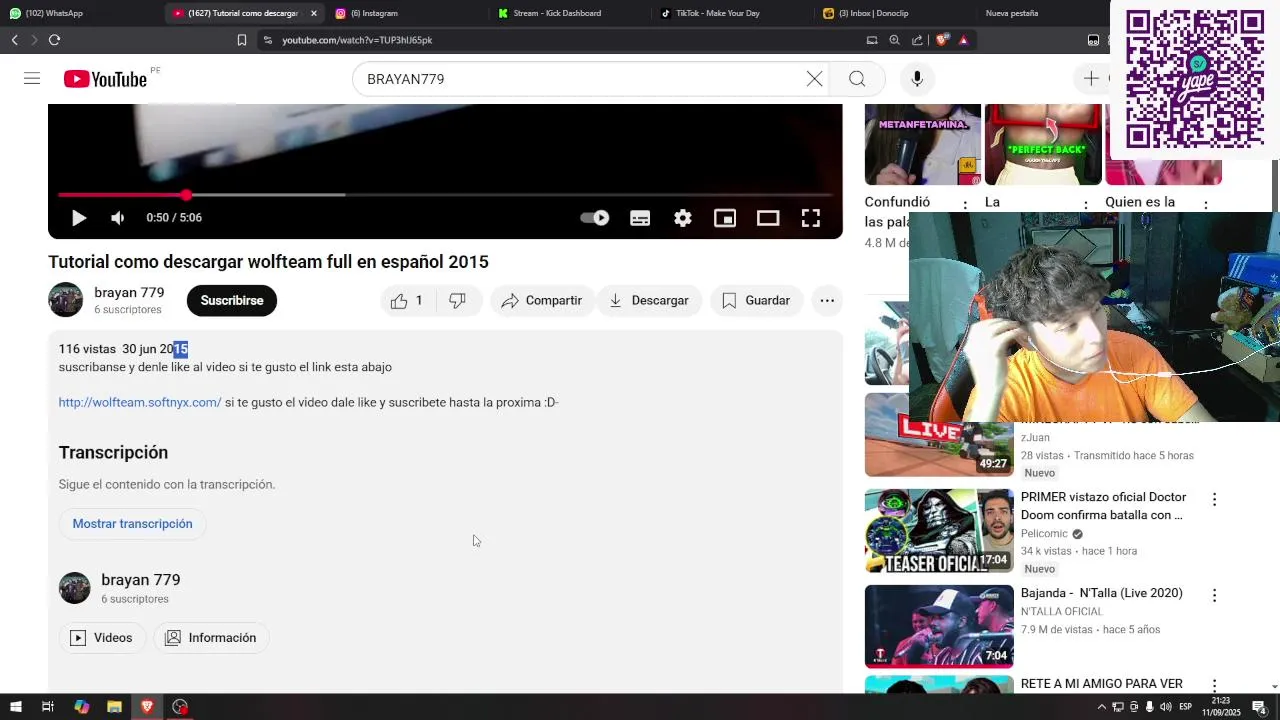The height and width of the screenshot is (720, 1280).
Task: Go back in browser history
Action: (15, 40)
